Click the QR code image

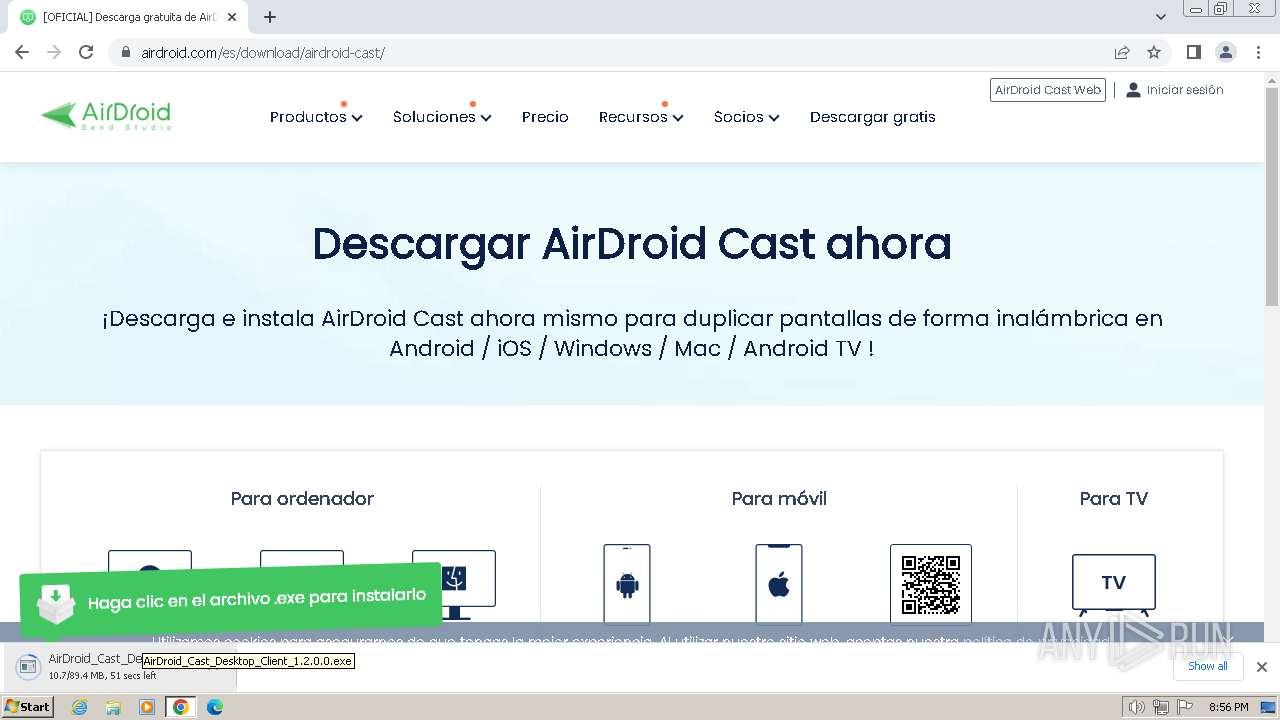(x=931, y=584)
